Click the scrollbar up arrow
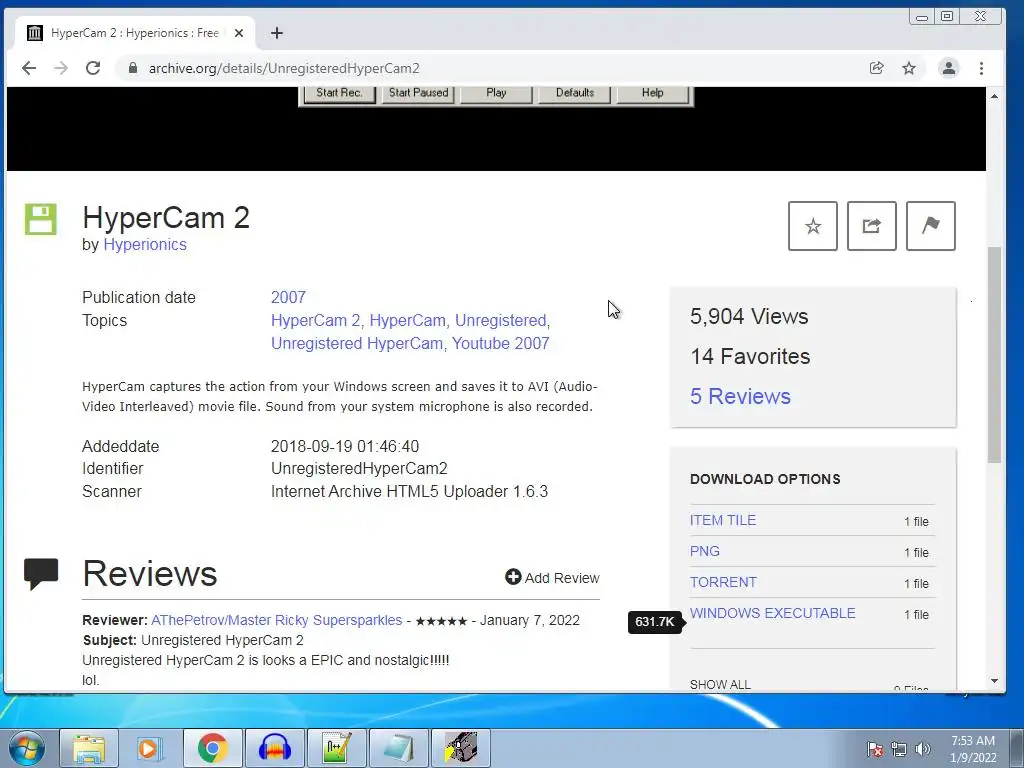This screenshot has height=768, width=1024. point(994,97)
